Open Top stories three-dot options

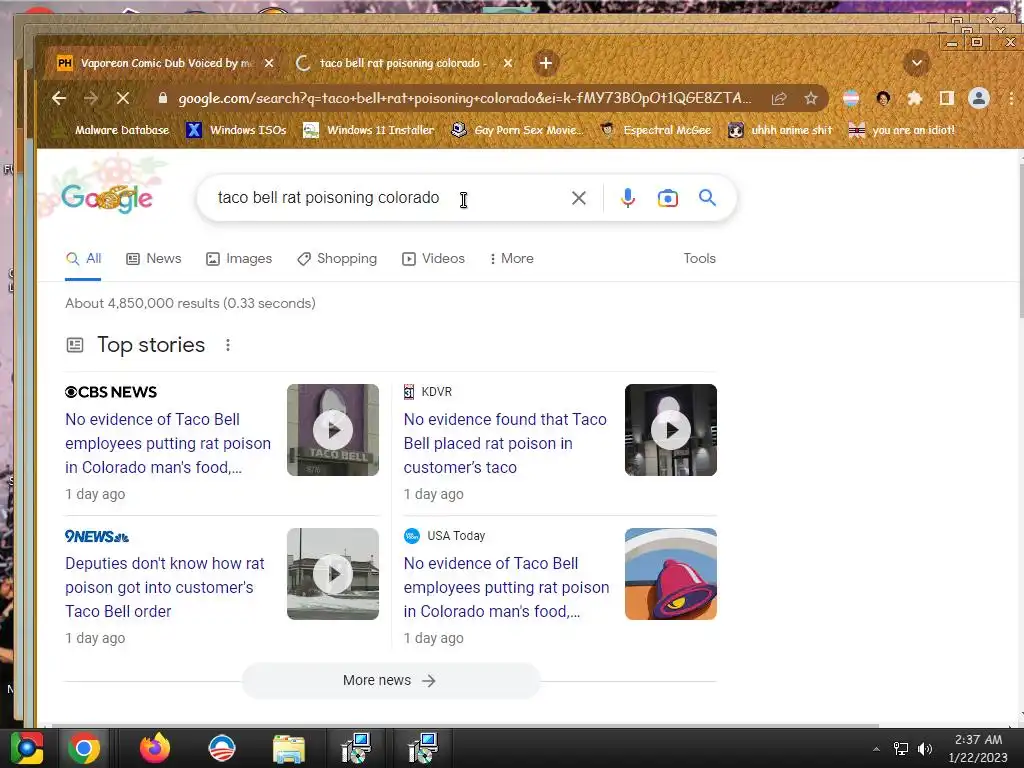pyautogui.click(x=228, y=345)
